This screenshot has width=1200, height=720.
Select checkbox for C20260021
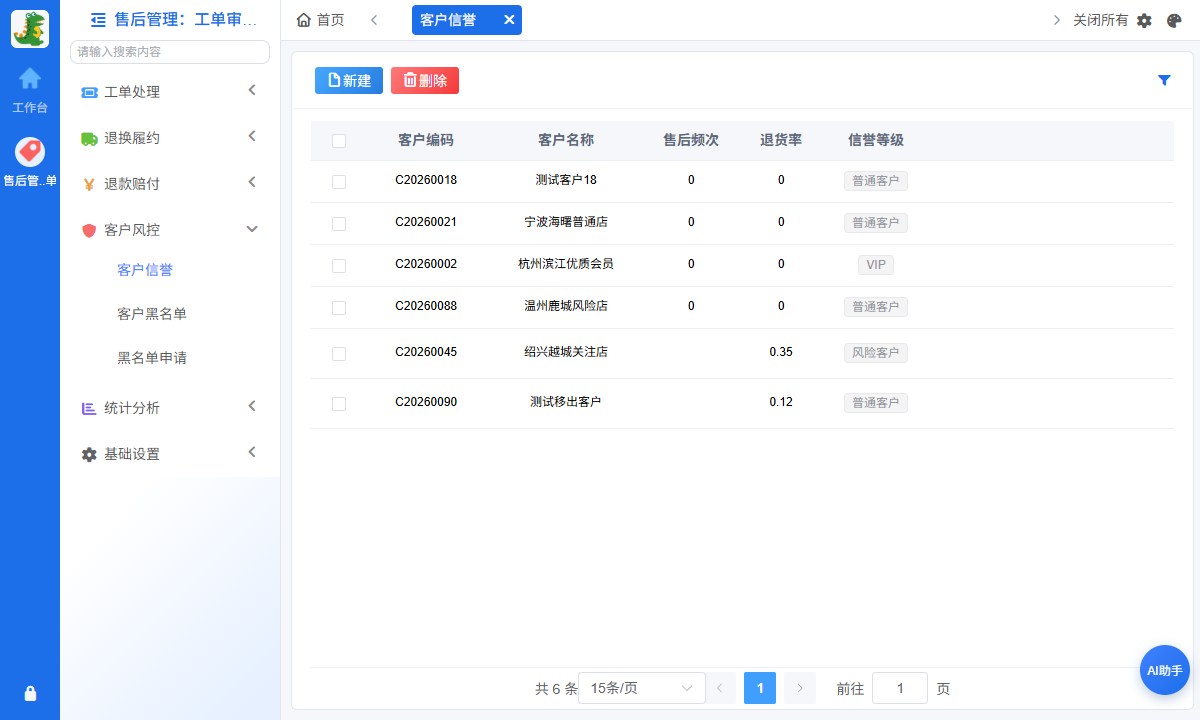point(339,224)
